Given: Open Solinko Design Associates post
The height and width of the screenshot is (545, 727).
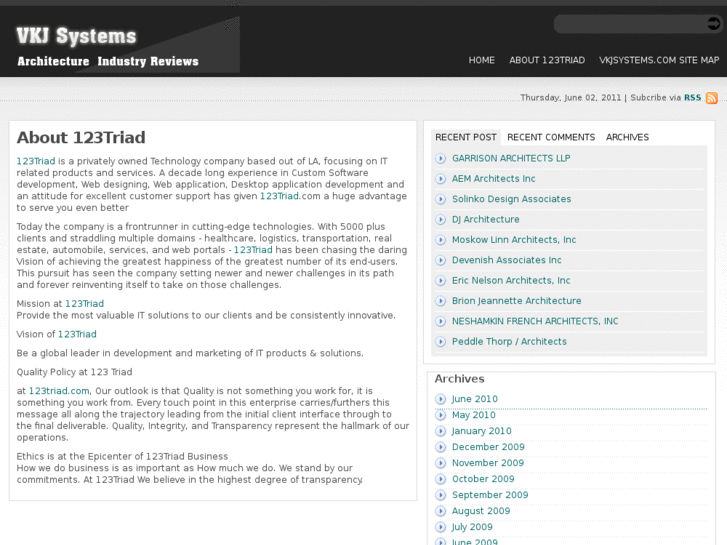Looking at the screenshot, I should (x=511, y=199).
